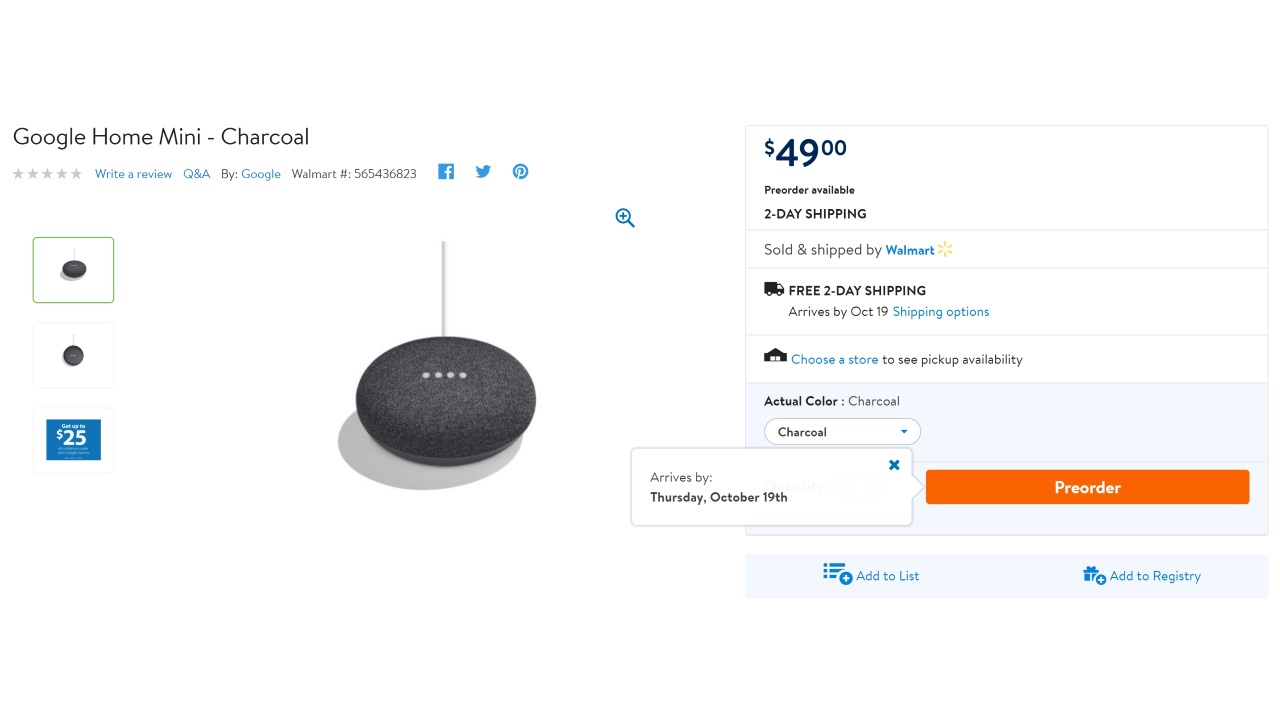Click the Preorder button
This screenshot has height=720, width=1280.
click(1087, 487)
